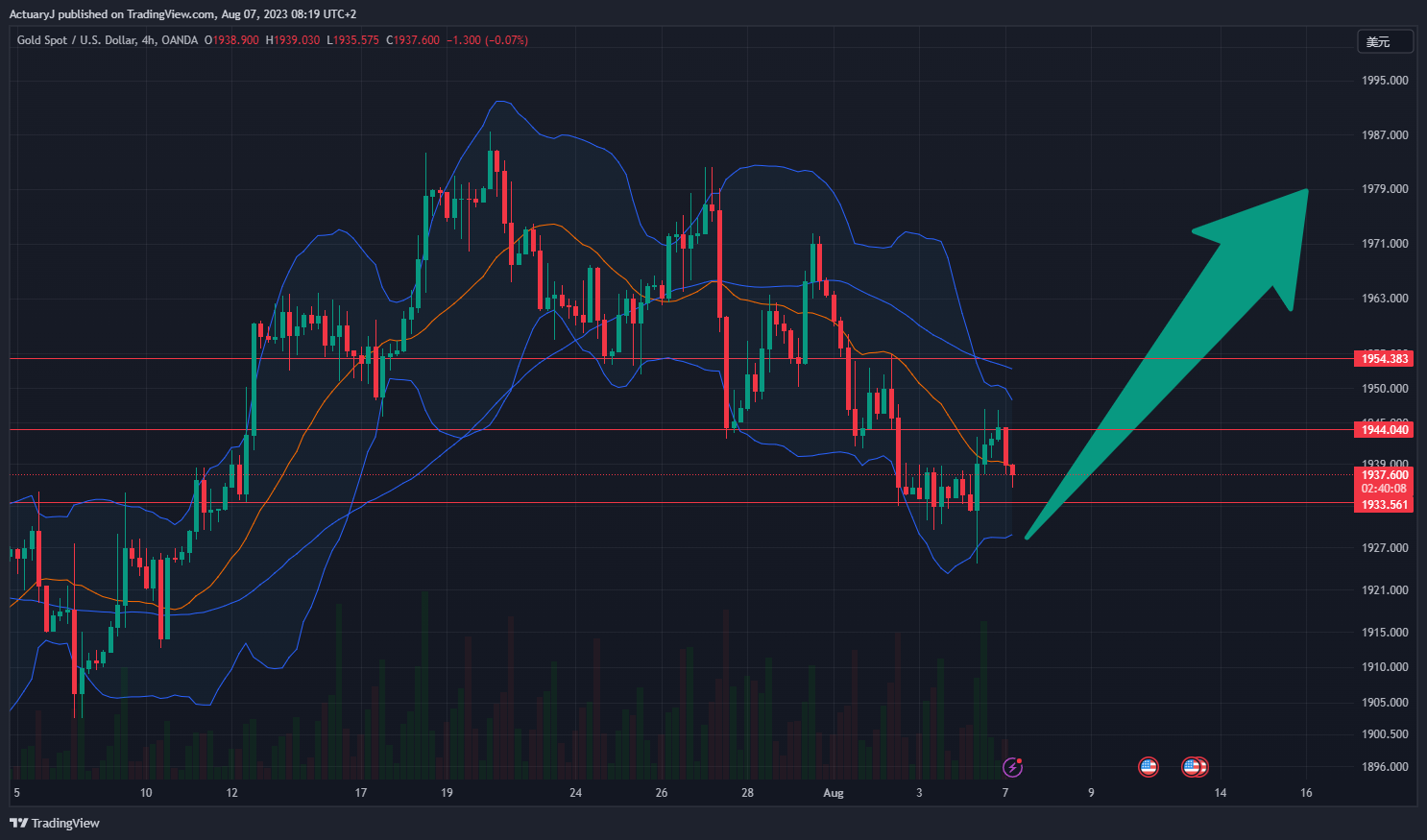Click the 1905.000 price axis label
The image size is (1427, 840).
(x=1385, y=703)
